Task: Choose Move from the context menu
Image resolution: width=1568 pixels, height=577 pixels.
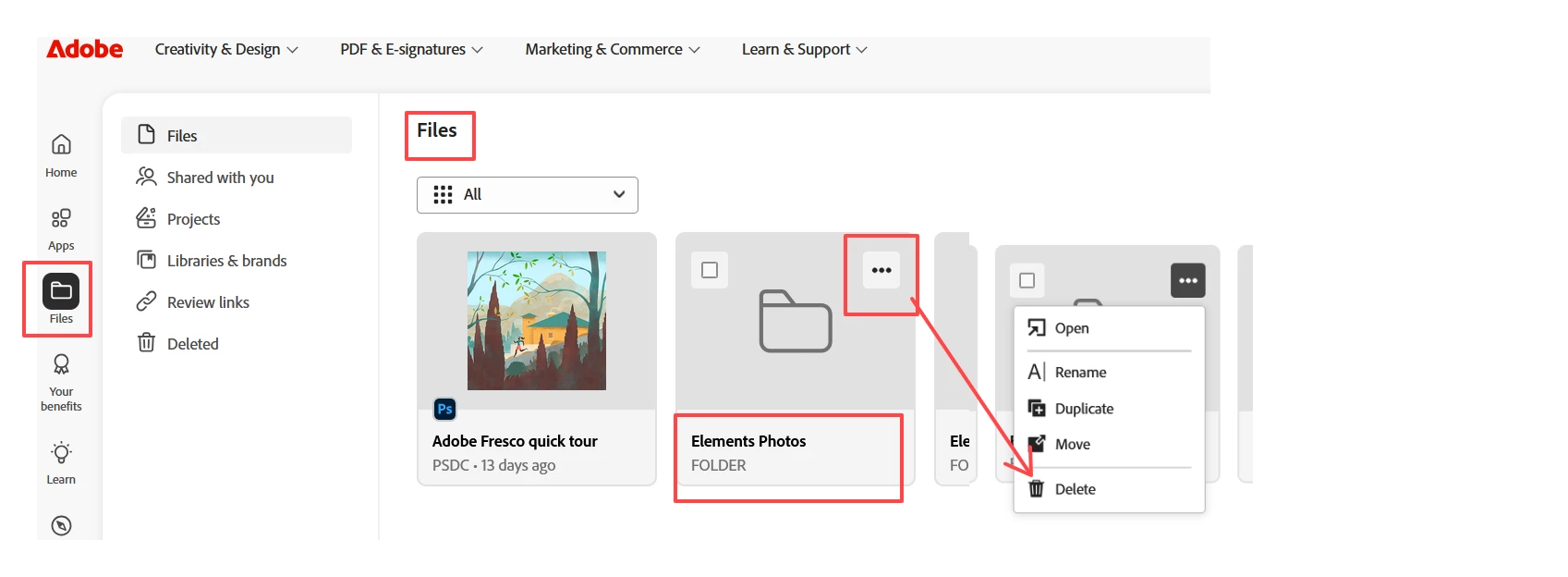Action: [1109, 444]
